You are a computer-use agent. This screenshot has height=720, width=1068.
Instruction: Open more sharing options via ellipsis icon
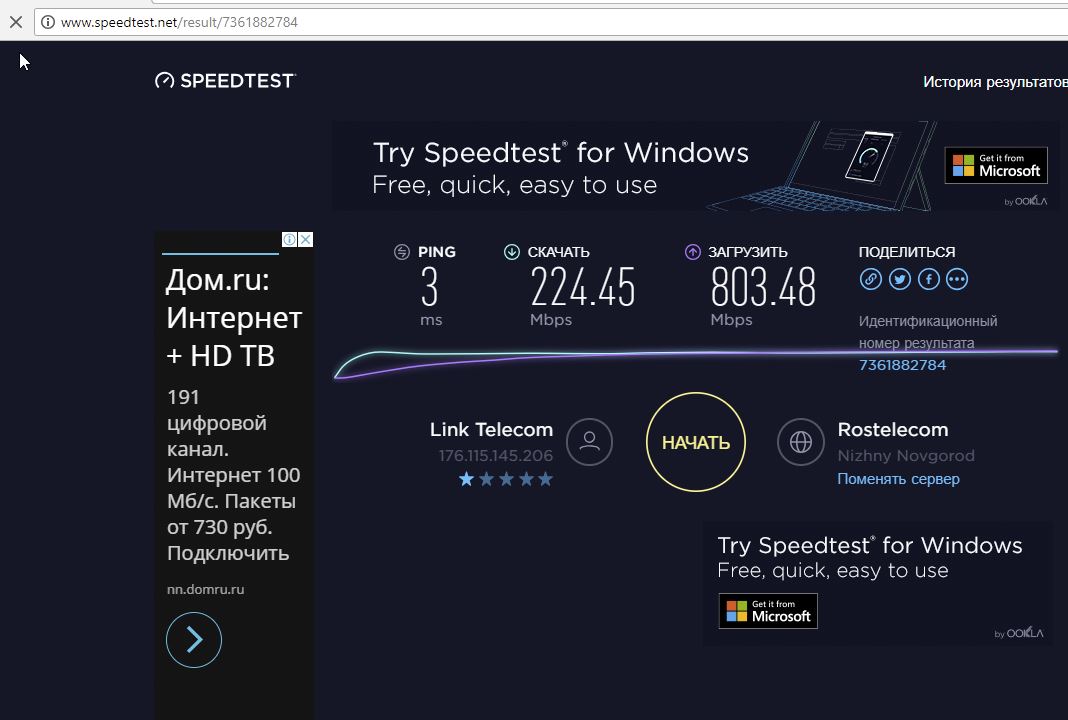point(957,279)
